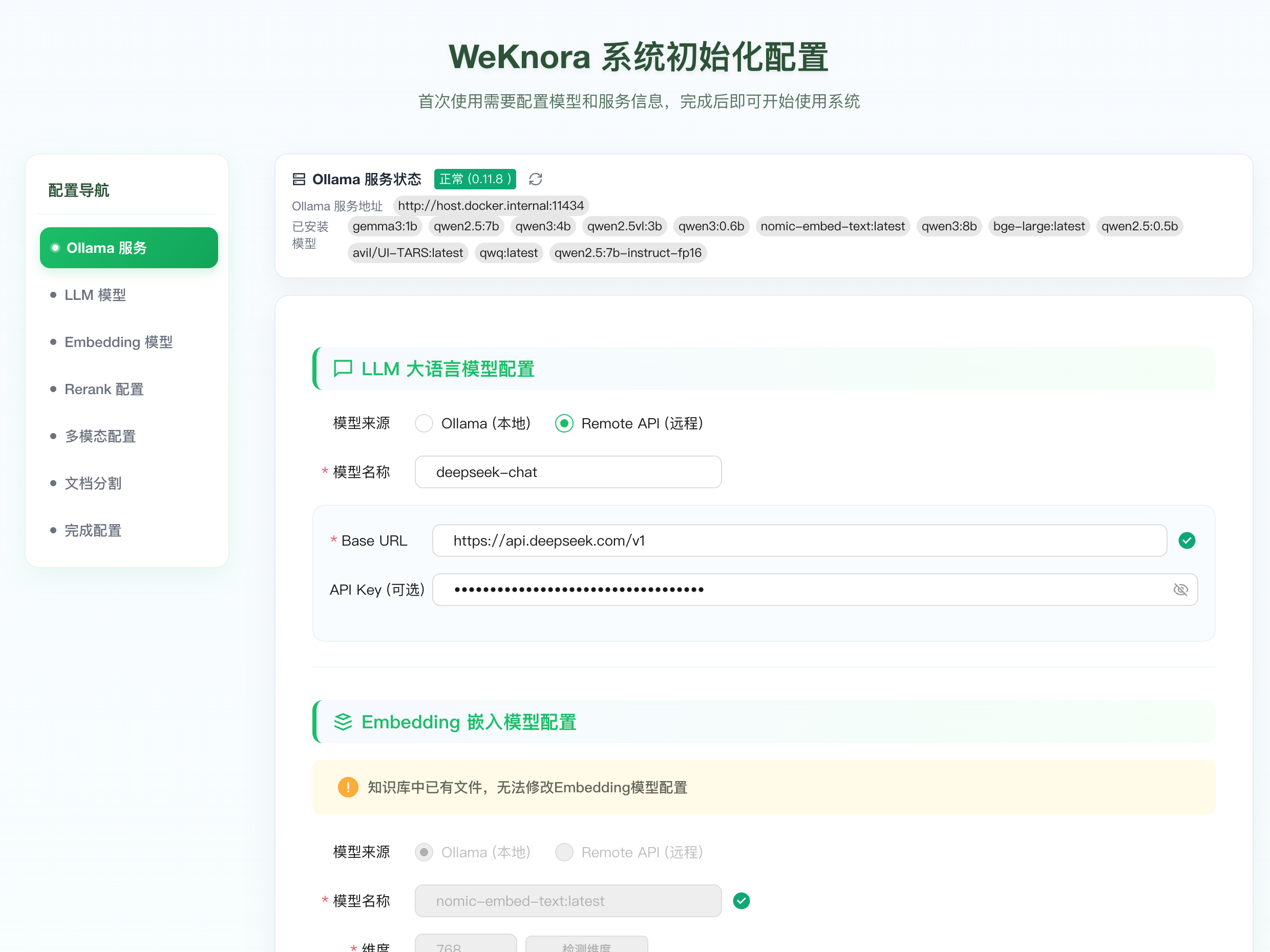This screenshot has height=952, width=1270.
Task: Select Remote API (远程) for LLM
Action: click(564, 423)
